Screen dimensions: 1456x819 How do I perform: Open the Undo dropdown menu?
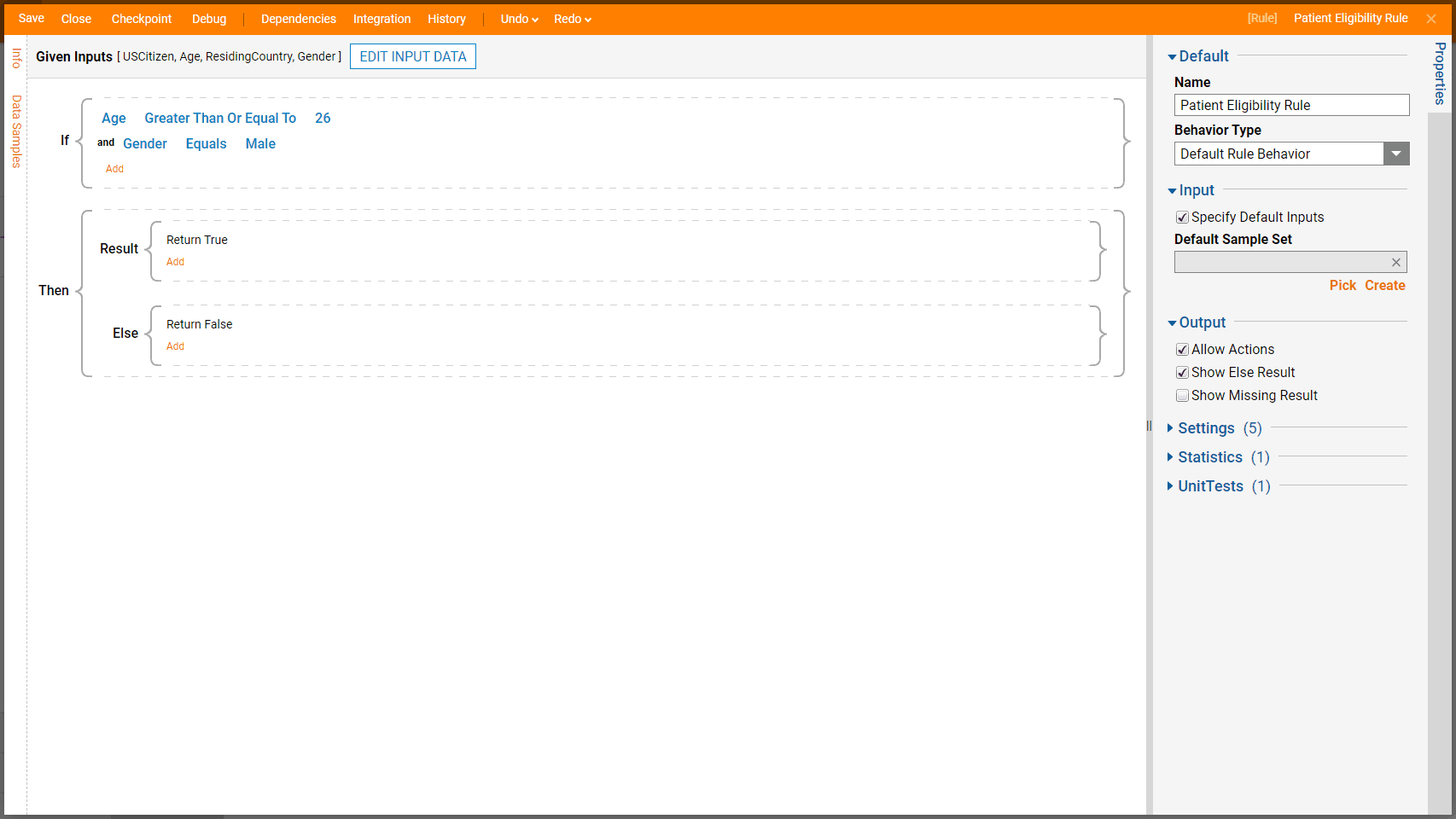[x=519, y=19]
